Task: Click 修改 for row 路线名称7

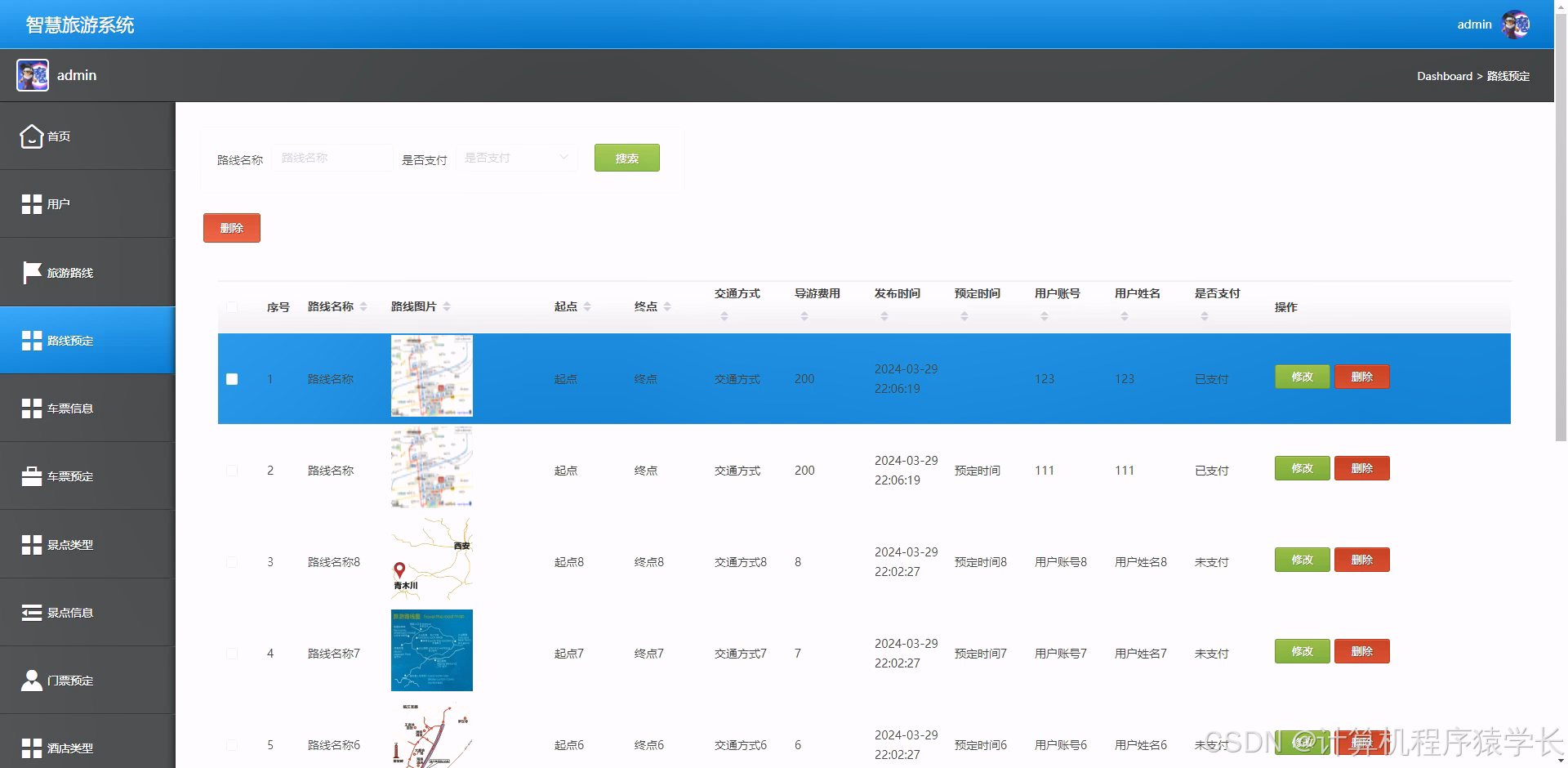Action: [x=1302, y=651]
